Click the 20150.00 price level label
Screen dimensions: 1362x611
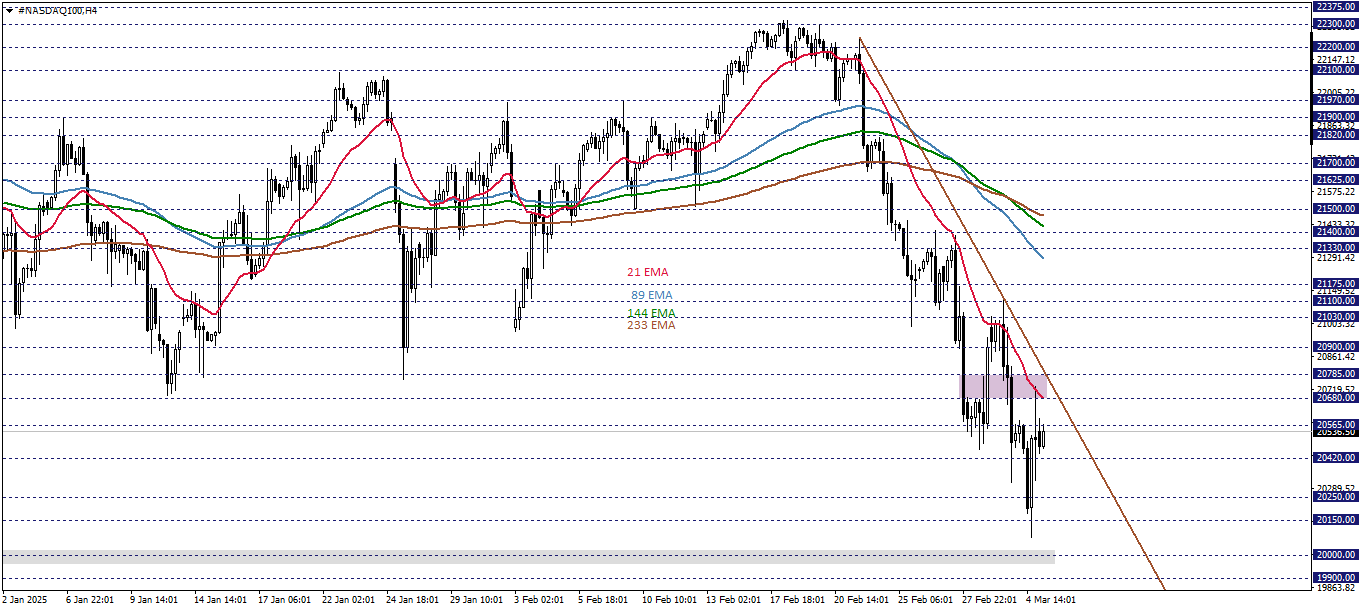(1336, 520)
